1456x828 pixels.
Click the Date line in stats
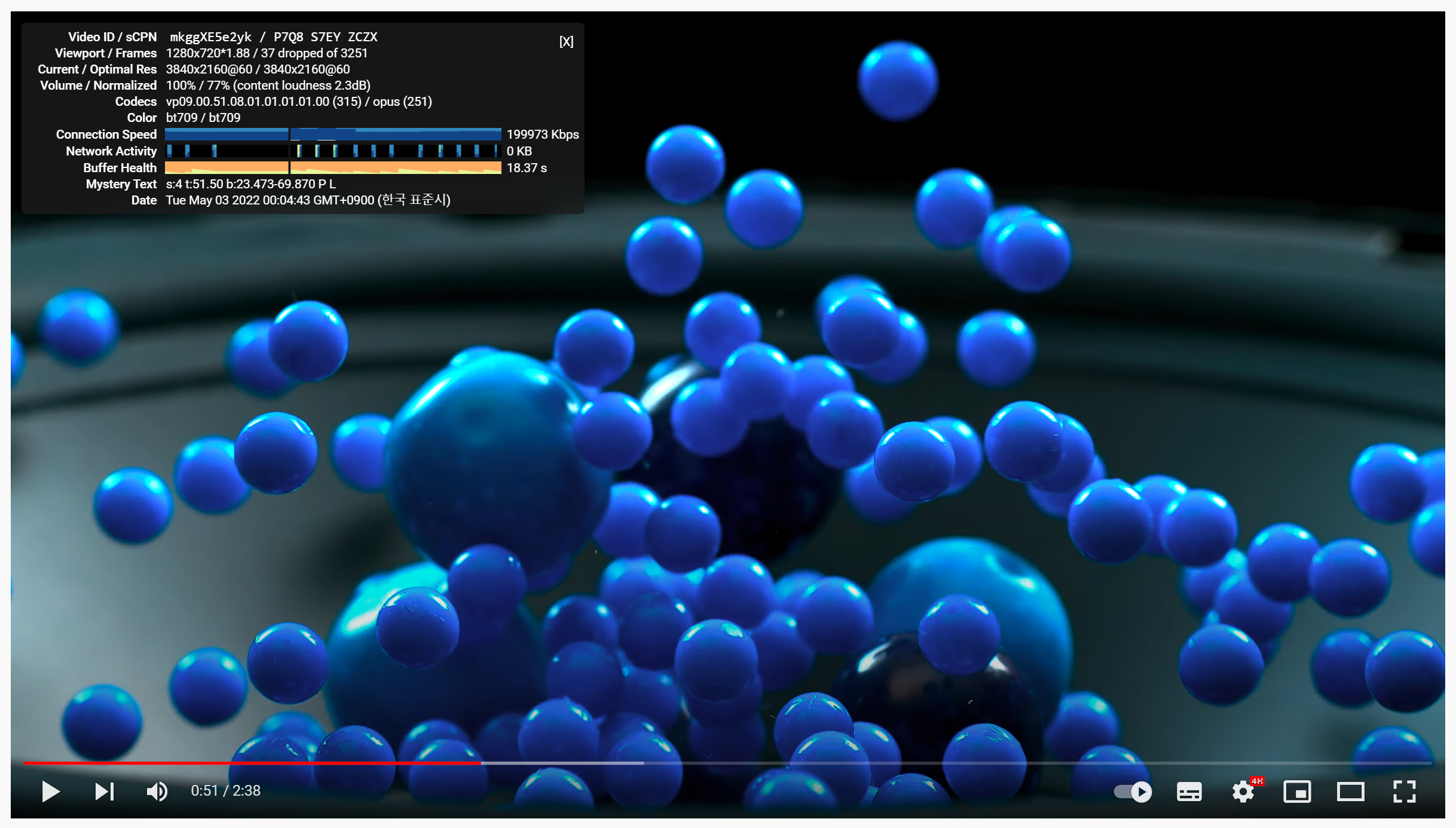[308, 200]
